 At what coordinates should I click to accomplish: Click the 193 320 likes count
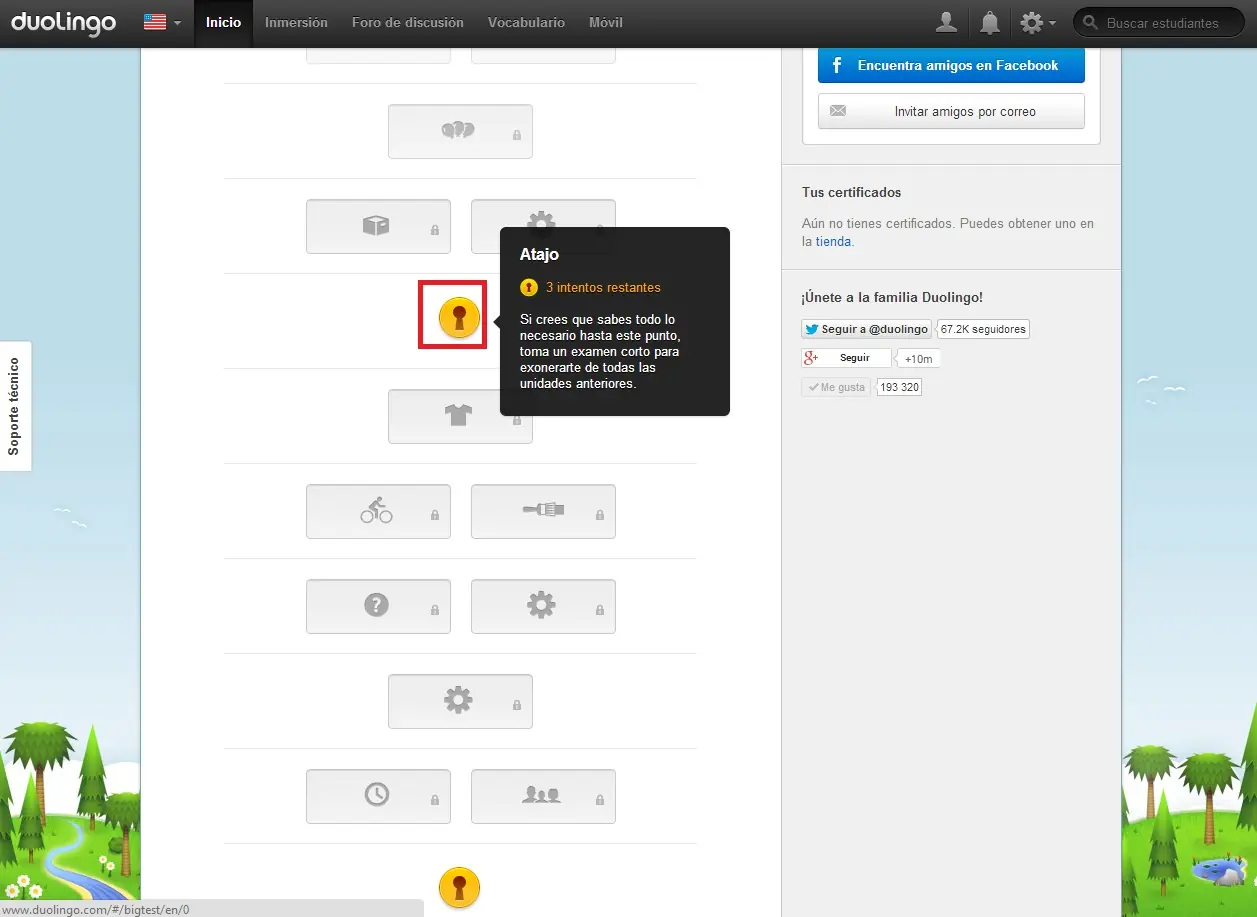[x=899, y=387]
